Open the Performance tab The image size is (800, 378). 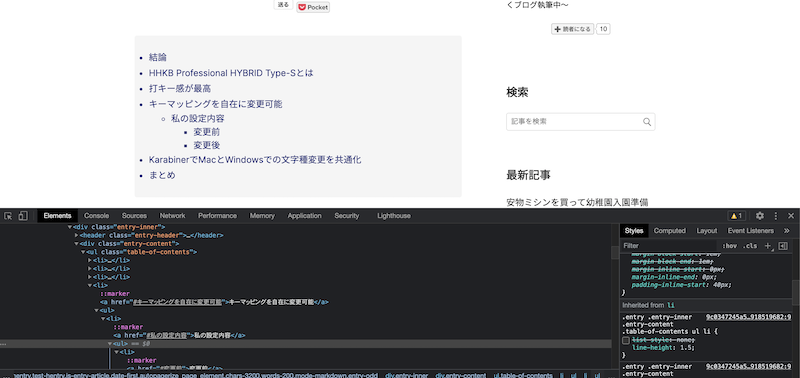tap(217, 216)
